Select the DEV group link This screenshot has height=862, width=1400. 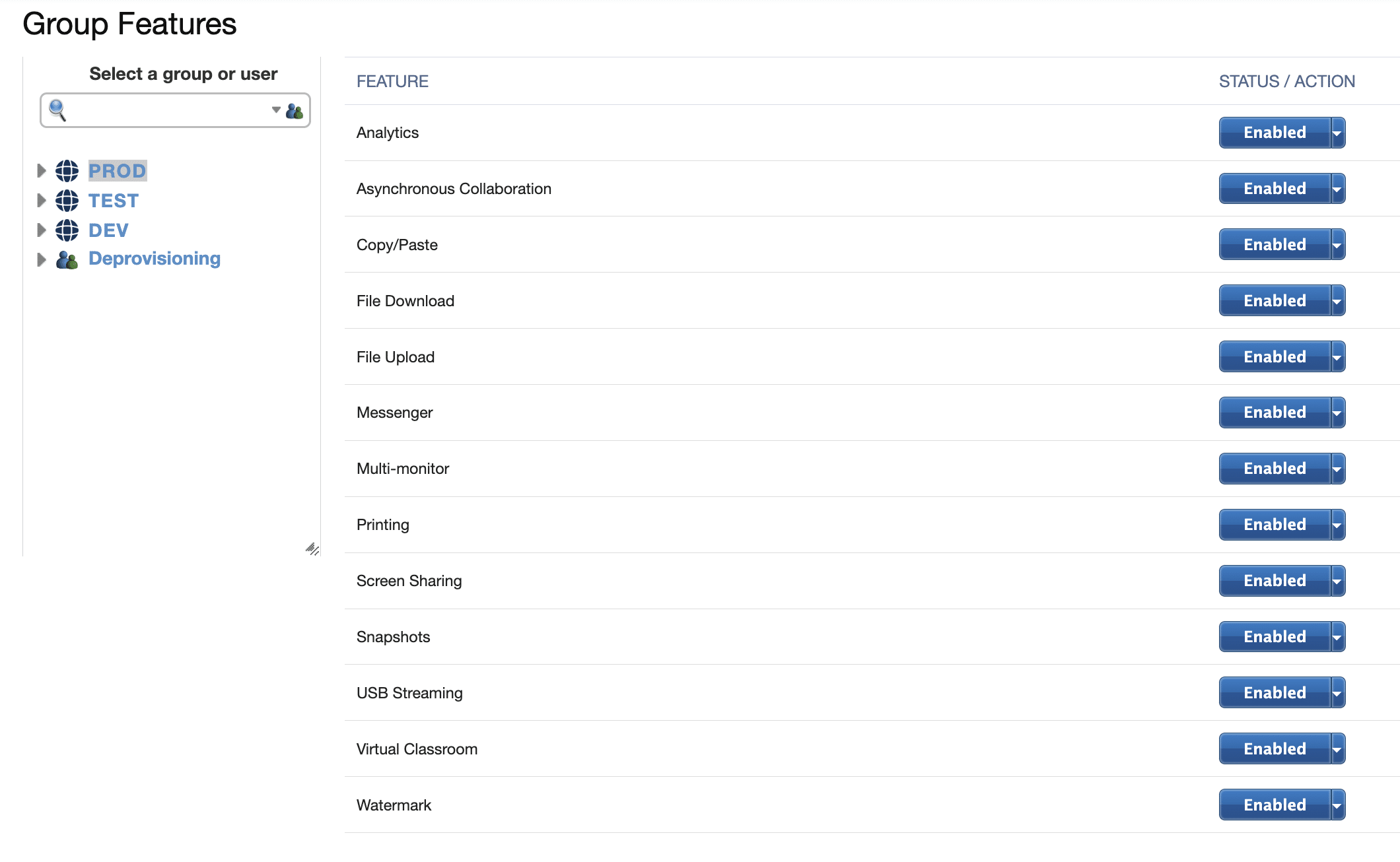(x=108, y=230)
